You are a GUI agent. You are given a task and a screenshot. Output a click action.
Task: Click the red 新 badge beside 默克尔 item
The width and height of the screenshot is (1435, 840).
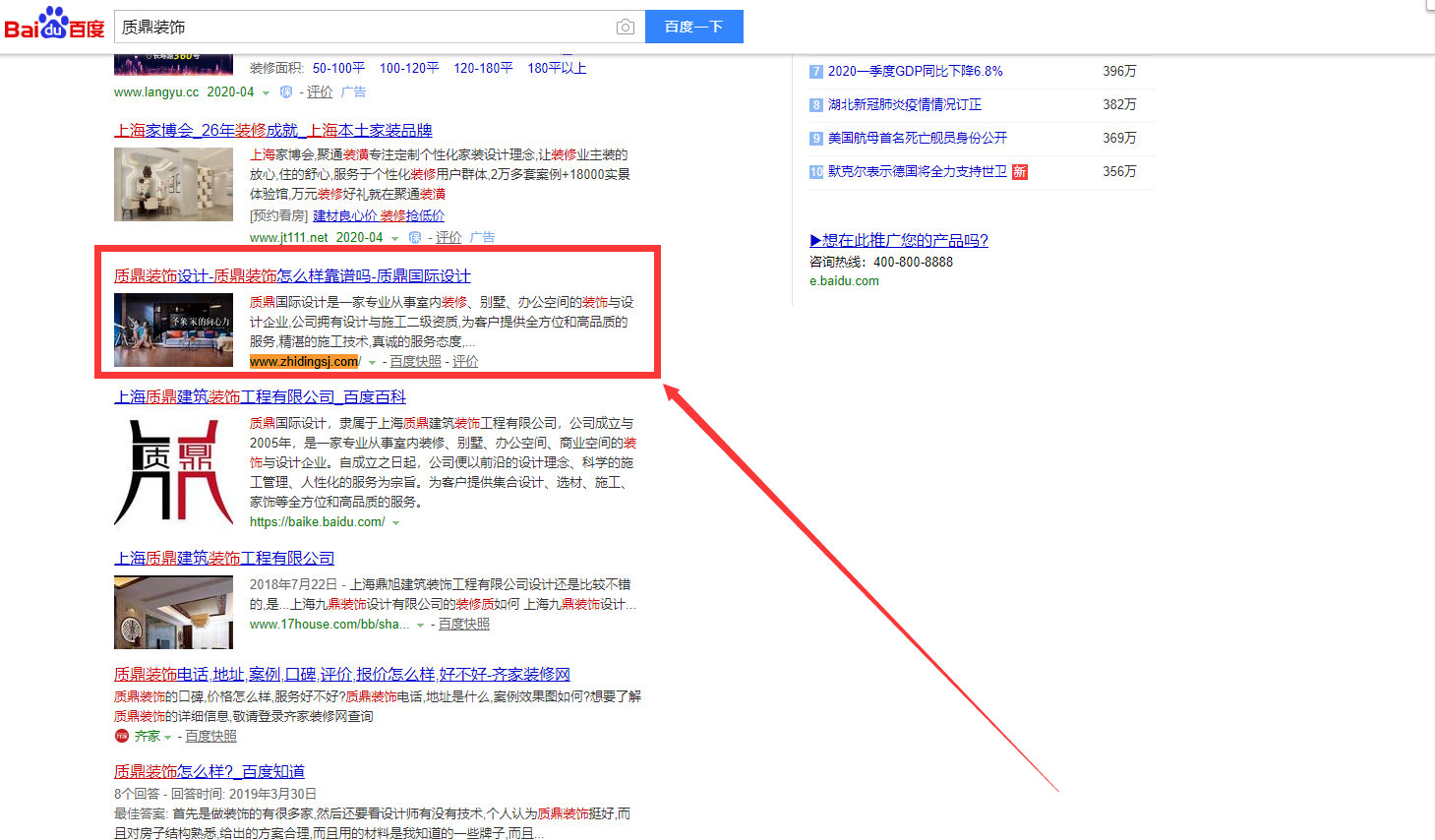click(x=1020, y=172)
